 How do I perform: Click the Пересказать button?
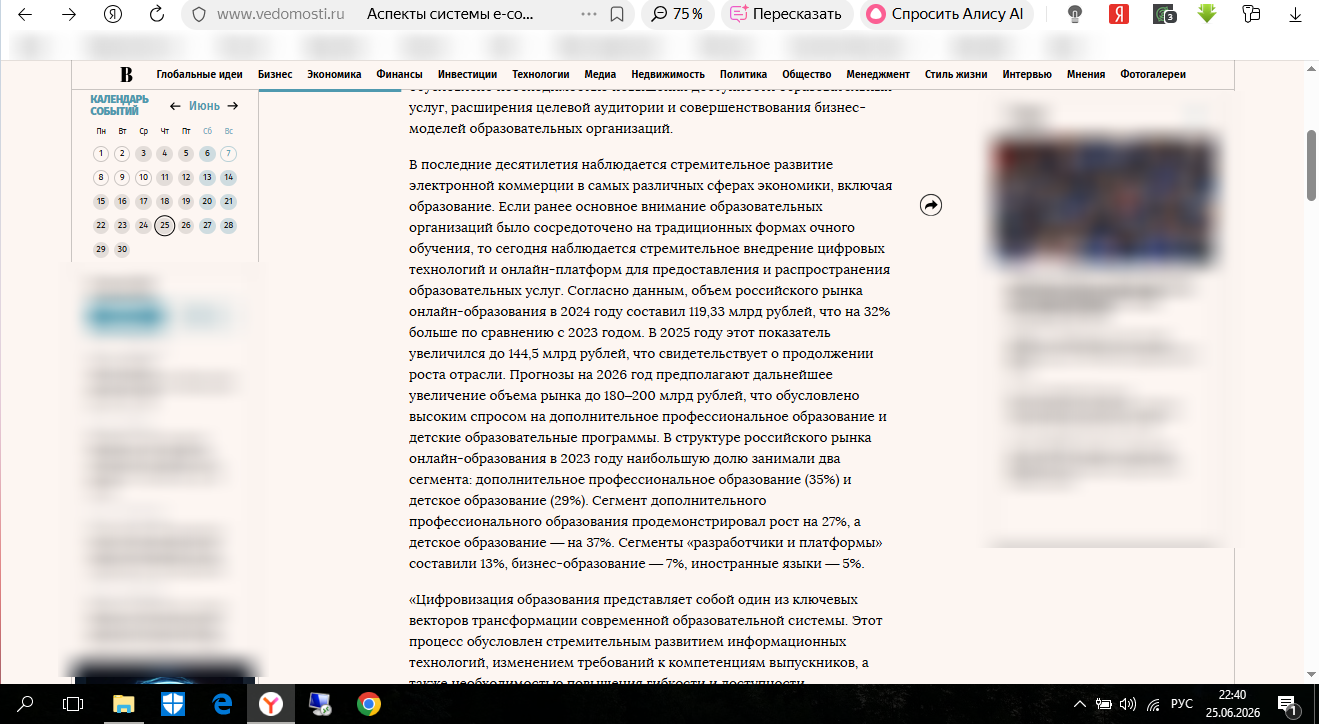coord(786,14)
